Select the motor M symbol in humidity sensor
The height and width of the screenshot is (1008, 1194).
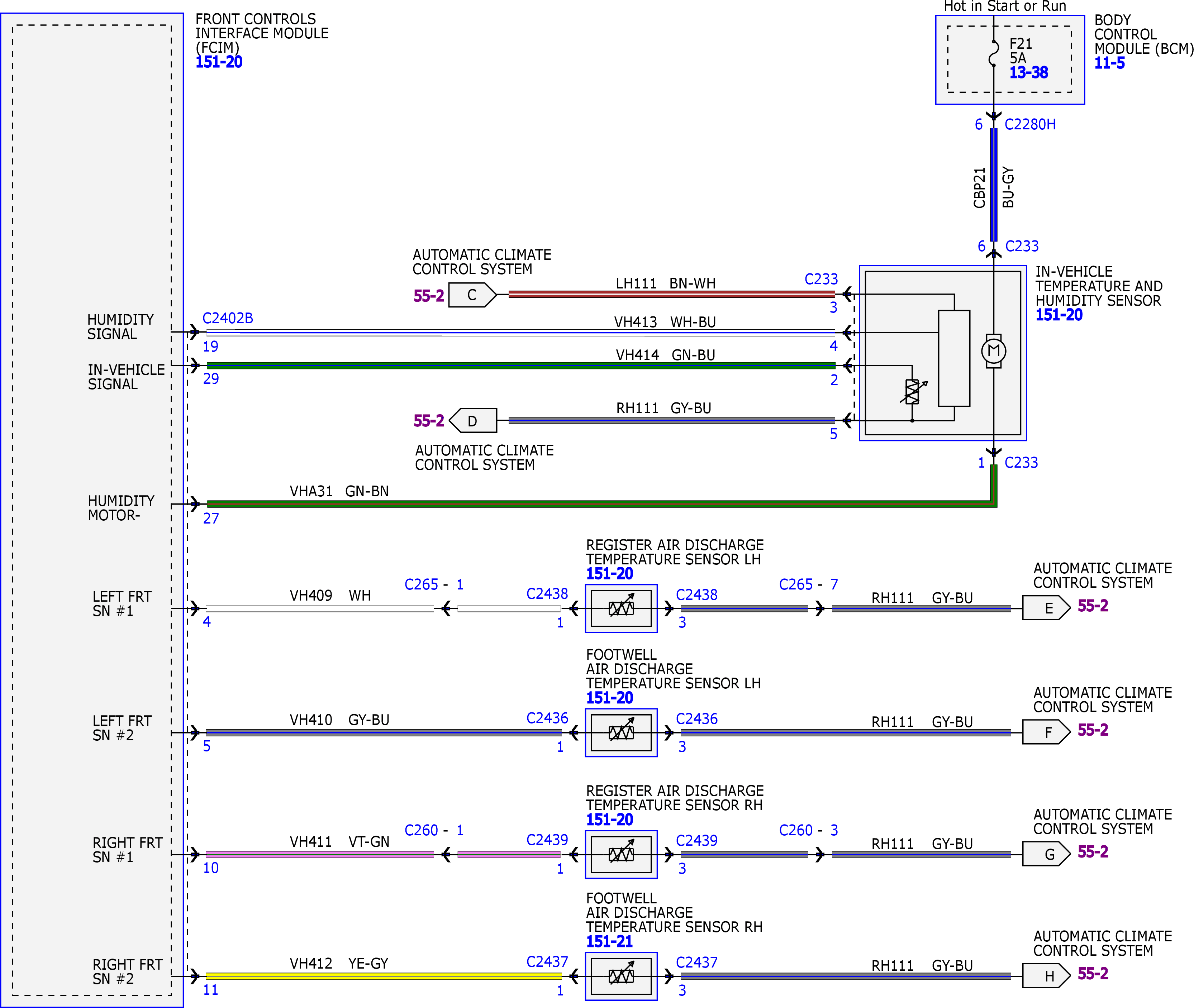(993, 350)
